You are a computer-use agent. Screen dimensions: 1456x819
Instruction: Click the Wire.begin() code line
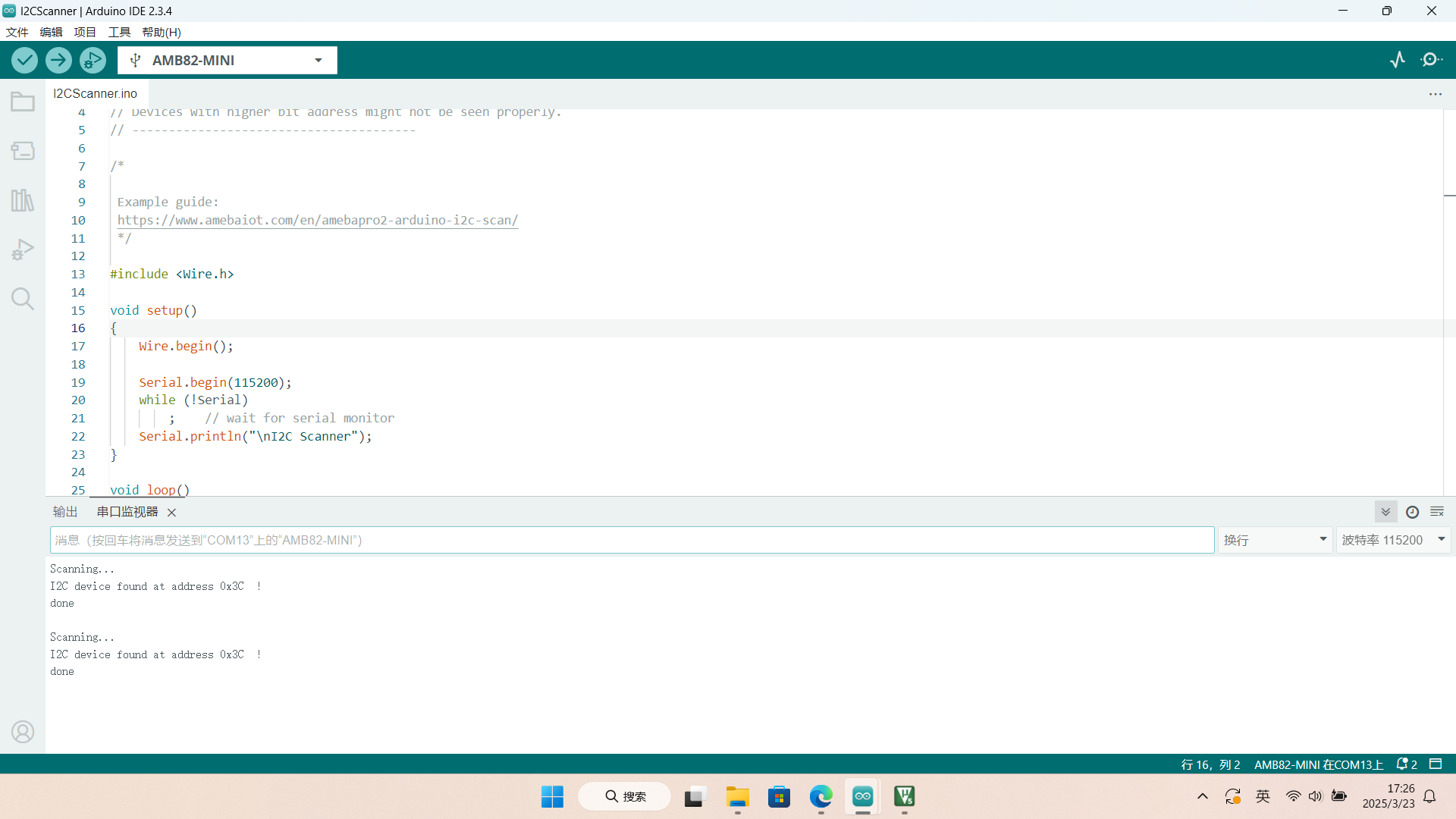186,346
